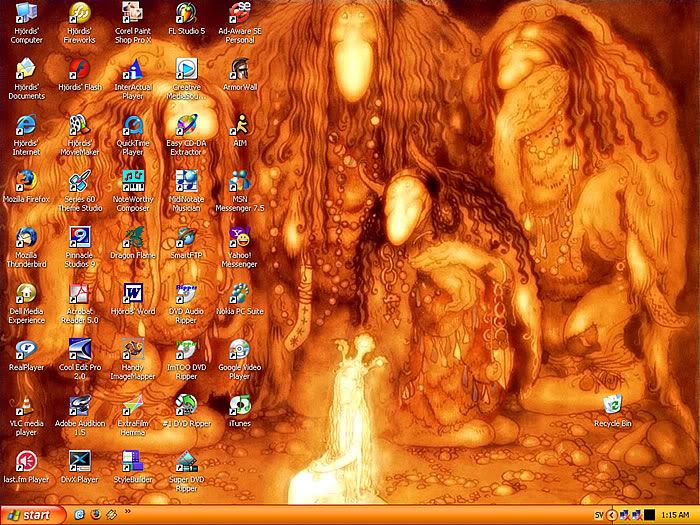Select the InterActual Player icon
Image resolution: width=700 pixels, height=525 pixels.
pyautogui.click(x=133, y=69)
